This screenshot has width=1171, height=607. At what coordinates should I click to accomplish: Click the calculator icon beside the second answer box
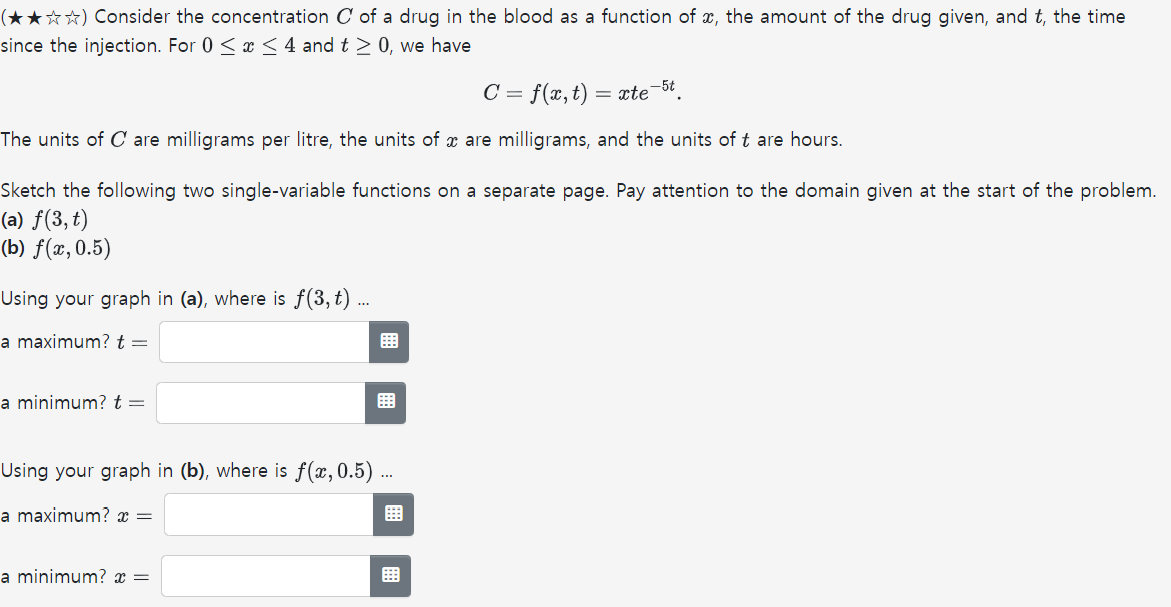click(385, 403)
